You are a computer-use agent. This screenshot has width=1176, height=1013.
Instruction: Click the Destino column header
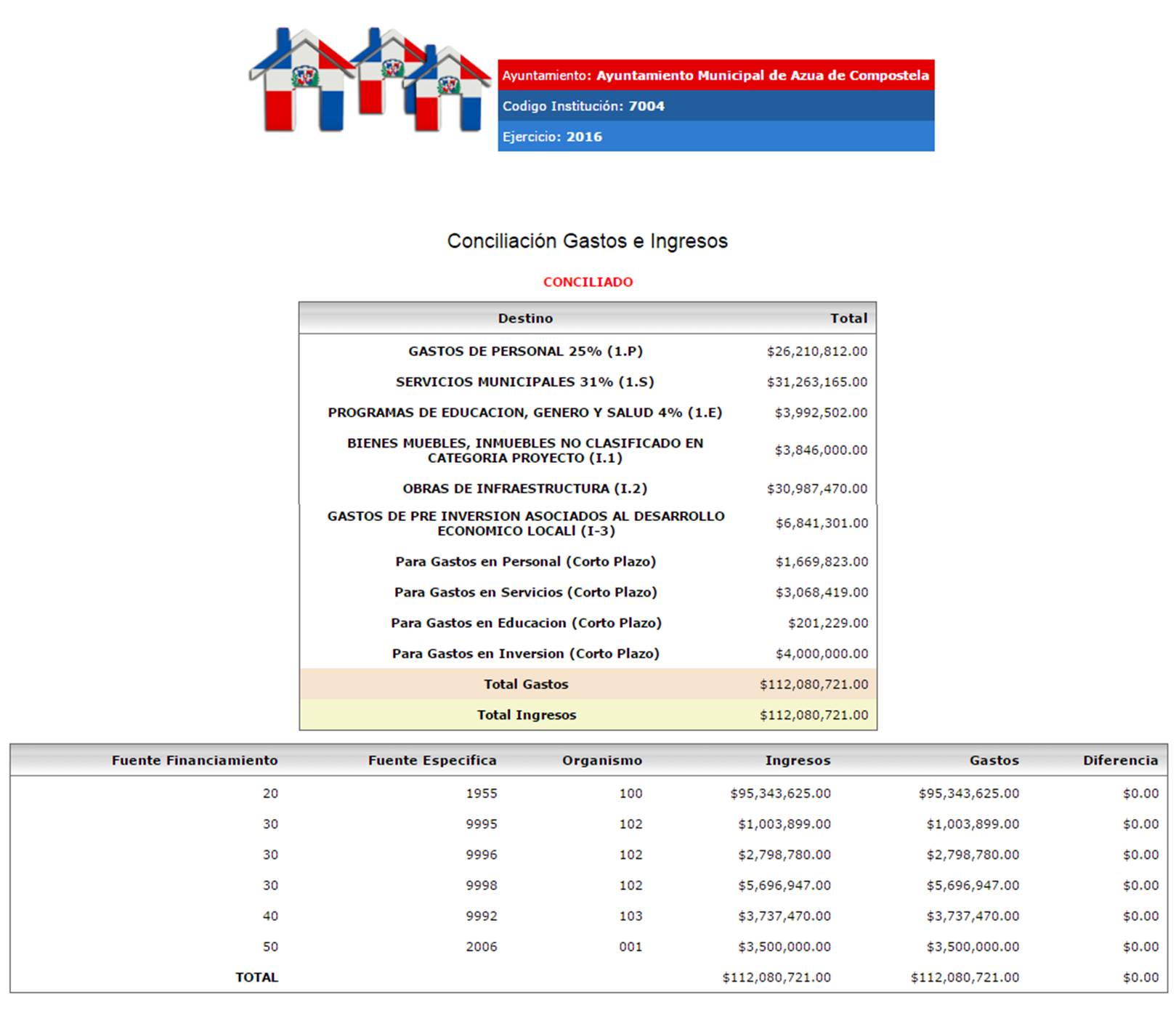[x=525, y=318]
